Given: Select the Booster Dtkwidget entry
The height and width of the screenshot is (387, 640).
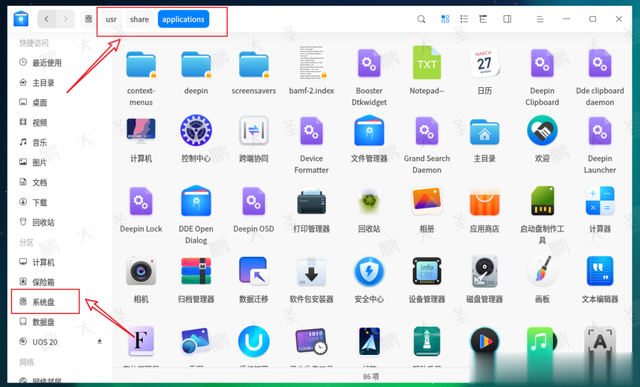Looking at the screenshot, I should tap(369, 63).
